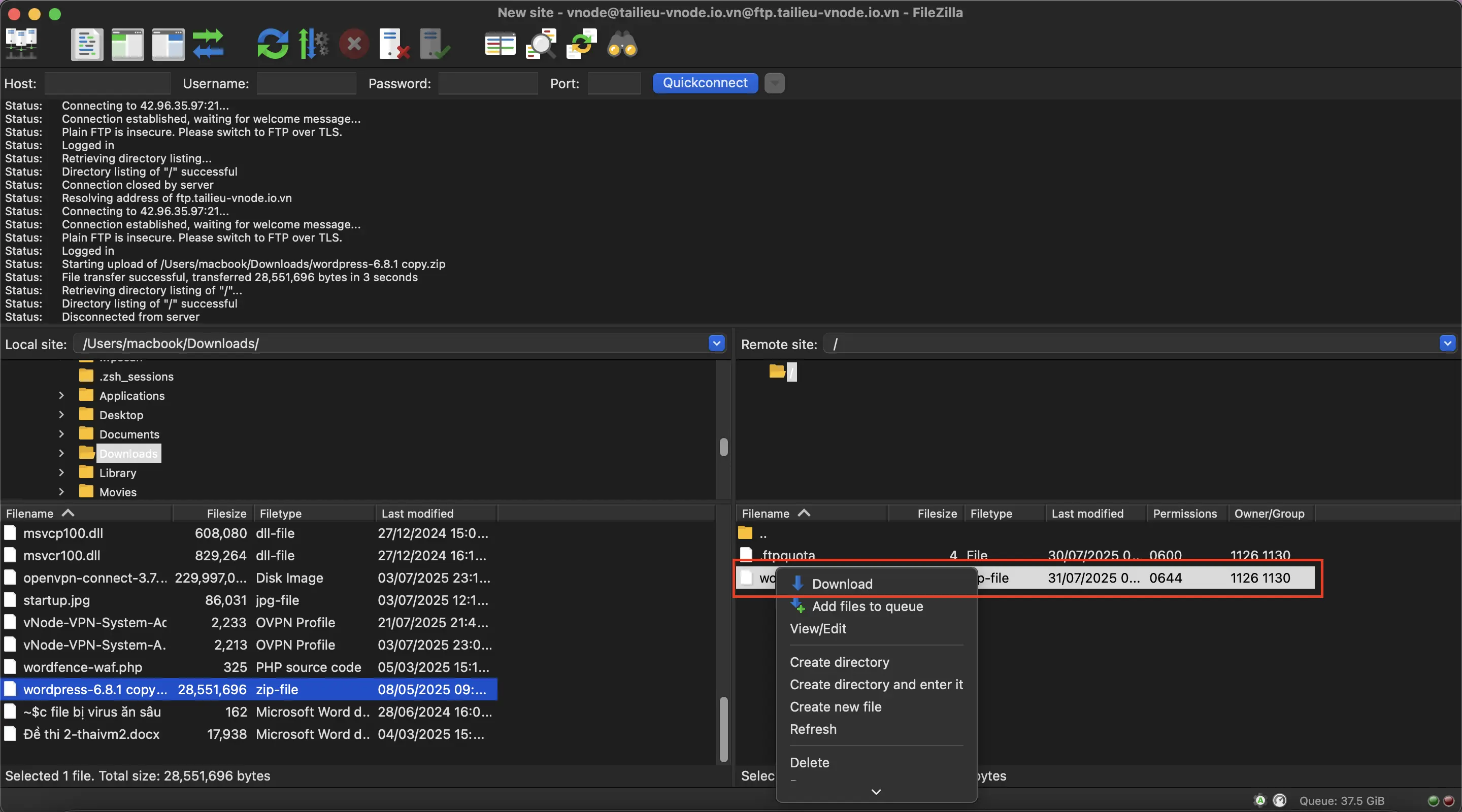Click the Host input field
The height and width of the screenshot is (812, 1462).
tap(107, 83)
